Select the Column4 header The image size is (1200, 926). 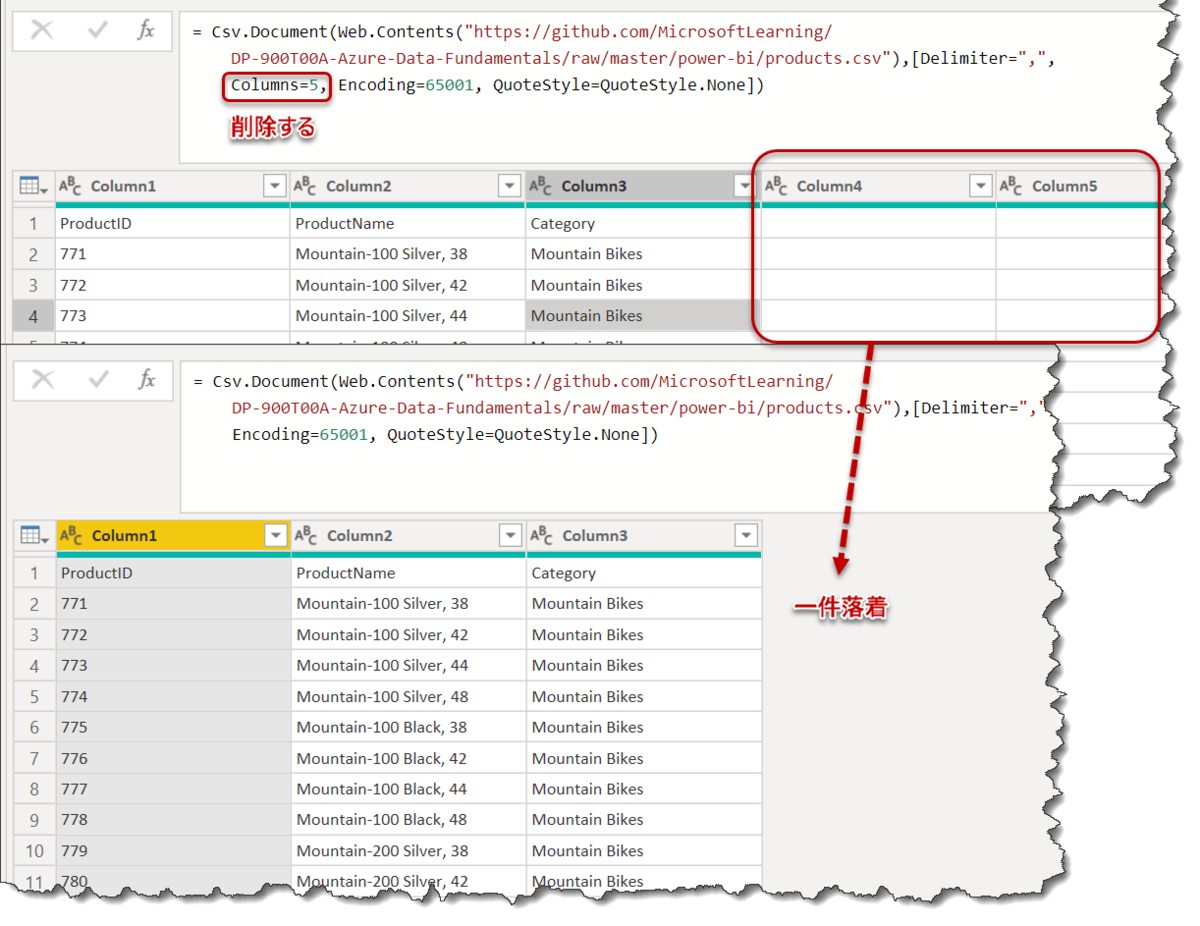click(x=878, y=186)
